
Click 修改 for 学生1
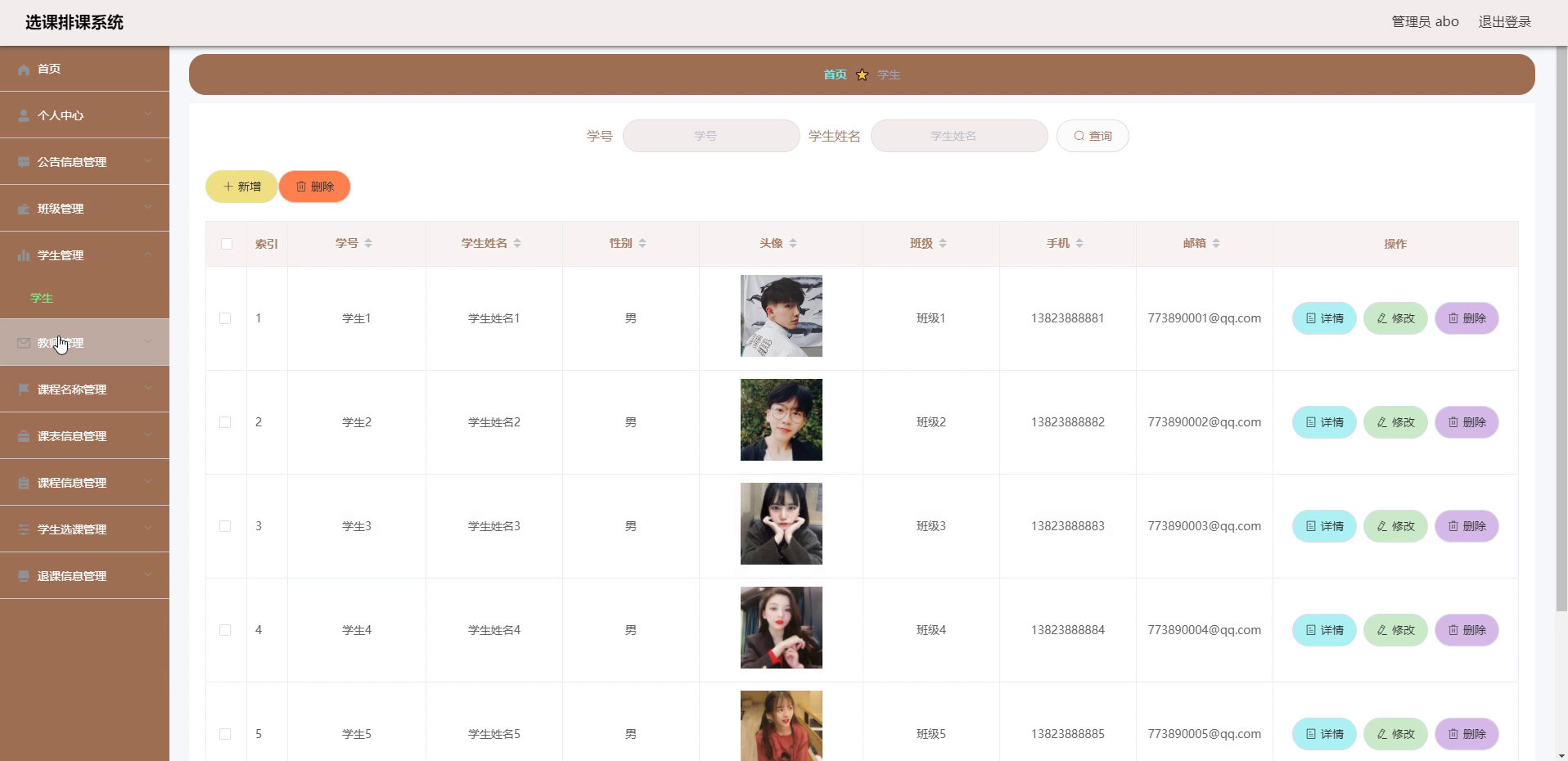click(1395, 318)
